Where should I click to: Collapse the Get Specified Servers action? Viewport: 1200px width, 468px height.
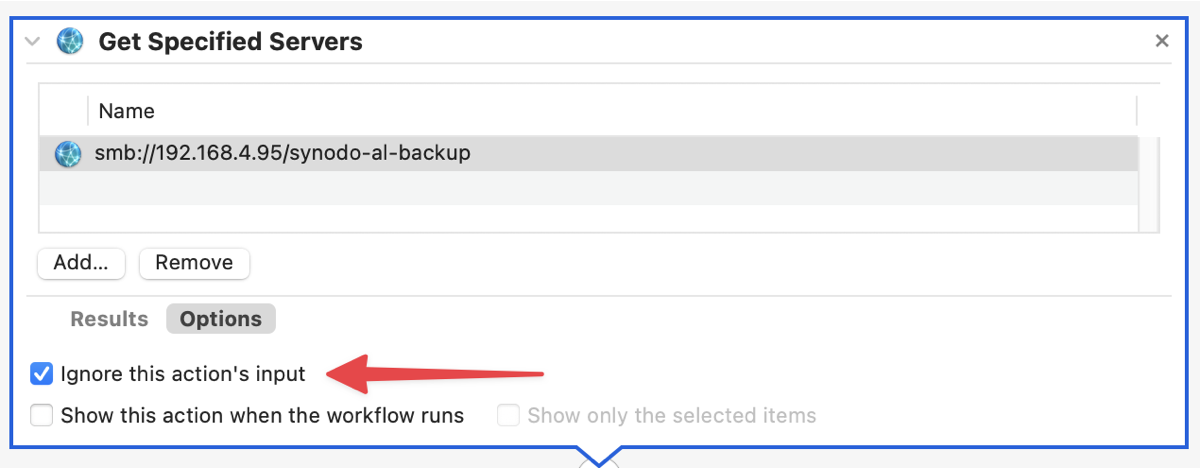[32, 42]
